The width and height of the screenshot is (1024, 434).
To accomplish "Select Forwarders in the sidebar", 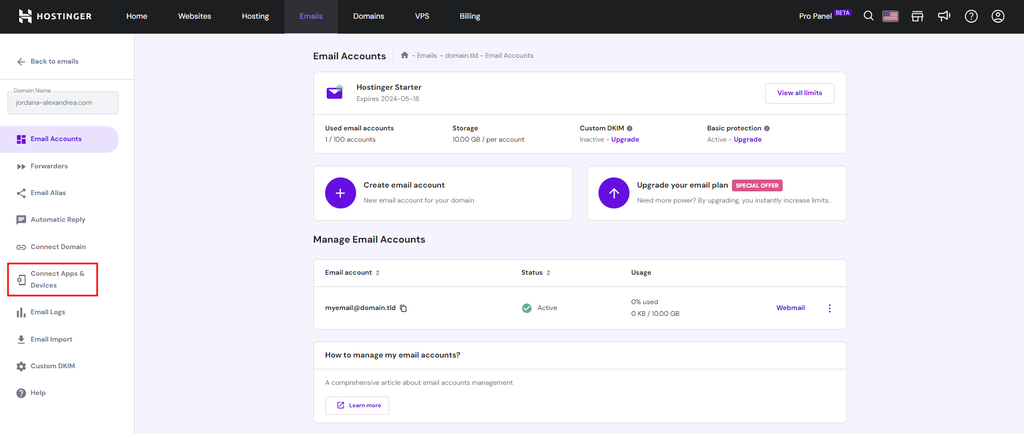I will coord(49,166).
